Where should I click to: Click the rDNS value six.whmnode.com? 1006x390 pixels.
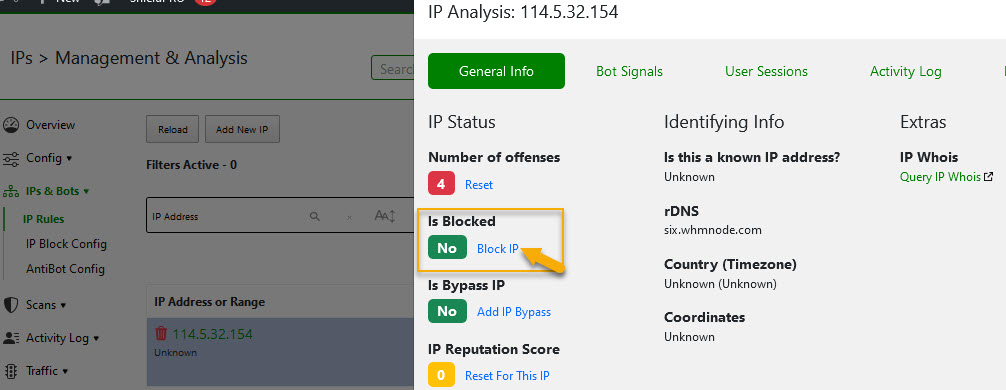(x=713, y=230)
